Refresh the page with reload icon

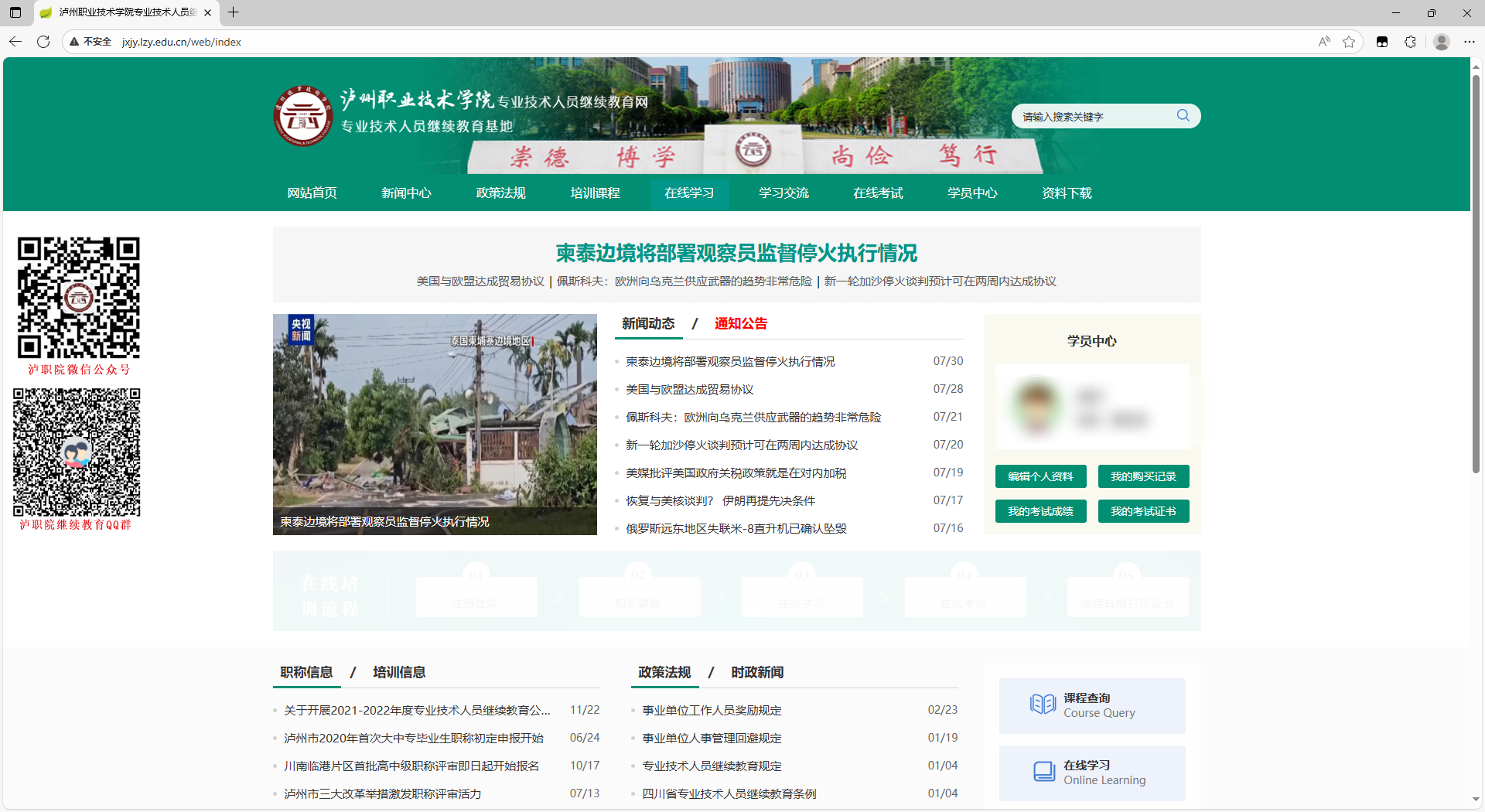click(x=43, y=42)
